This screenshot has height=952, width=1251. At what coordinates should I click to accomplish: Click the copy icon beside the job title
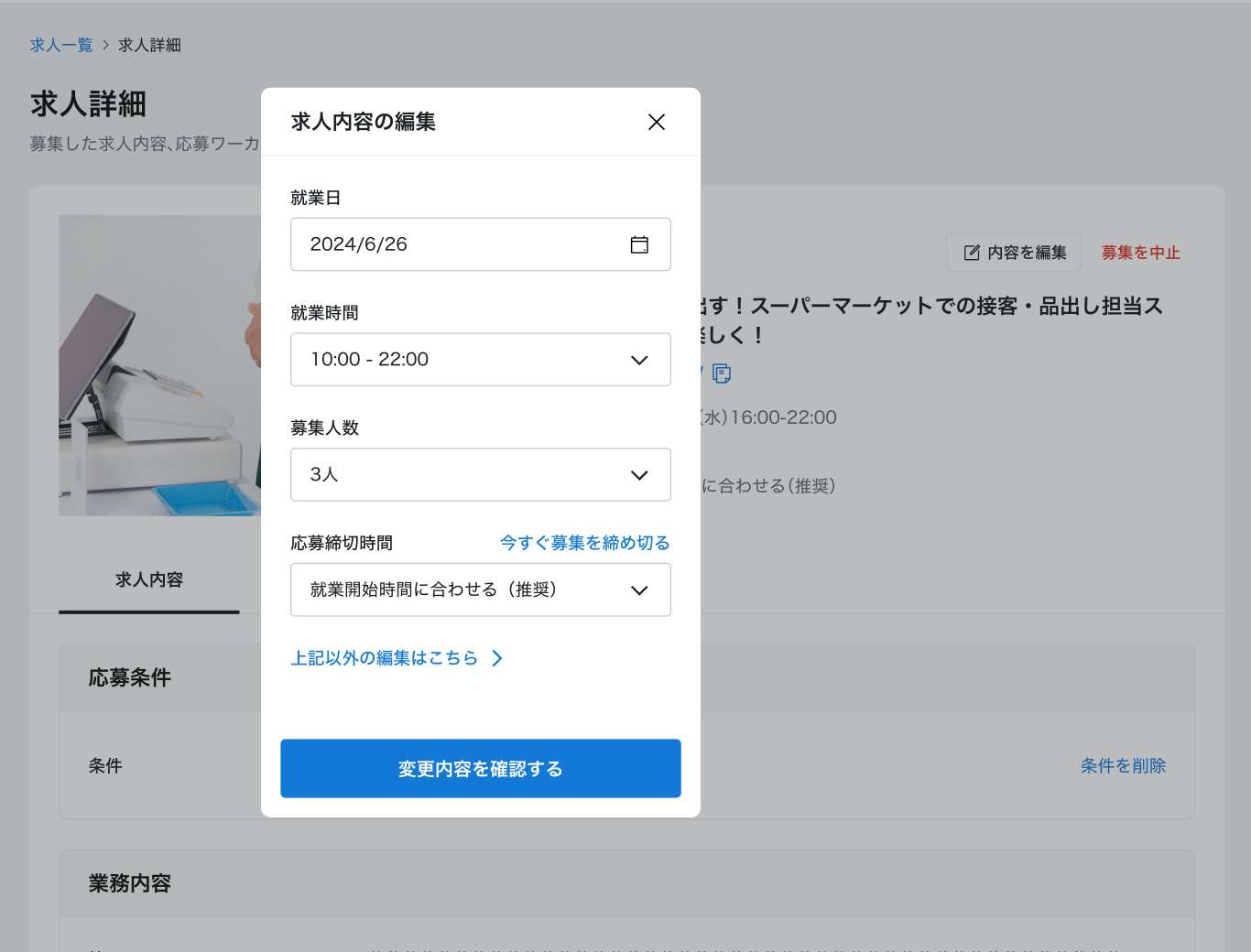pyautogui.click(x=722, y=373)
